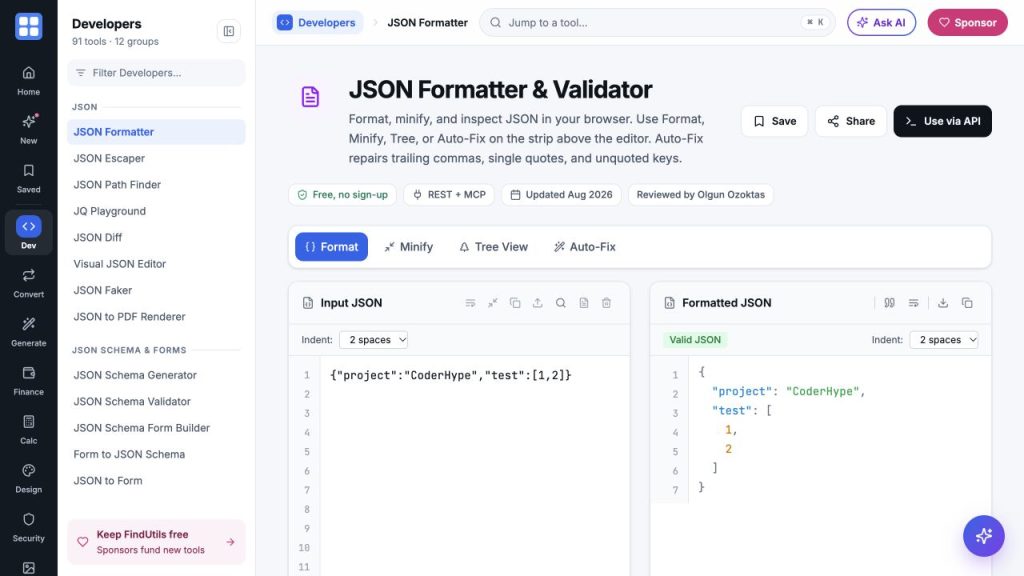This screenshot has width=1024, height=576.
Task: Open JSON Path Finder tool
Action: pyautogui.click(x=156, y=185)
